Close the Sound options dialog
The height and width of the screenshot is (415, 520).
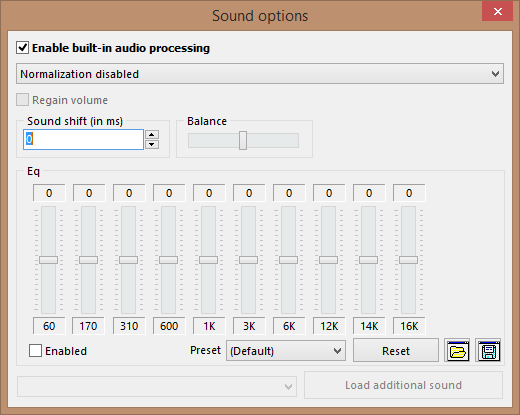pyautogui.click(x=497, y=11)
